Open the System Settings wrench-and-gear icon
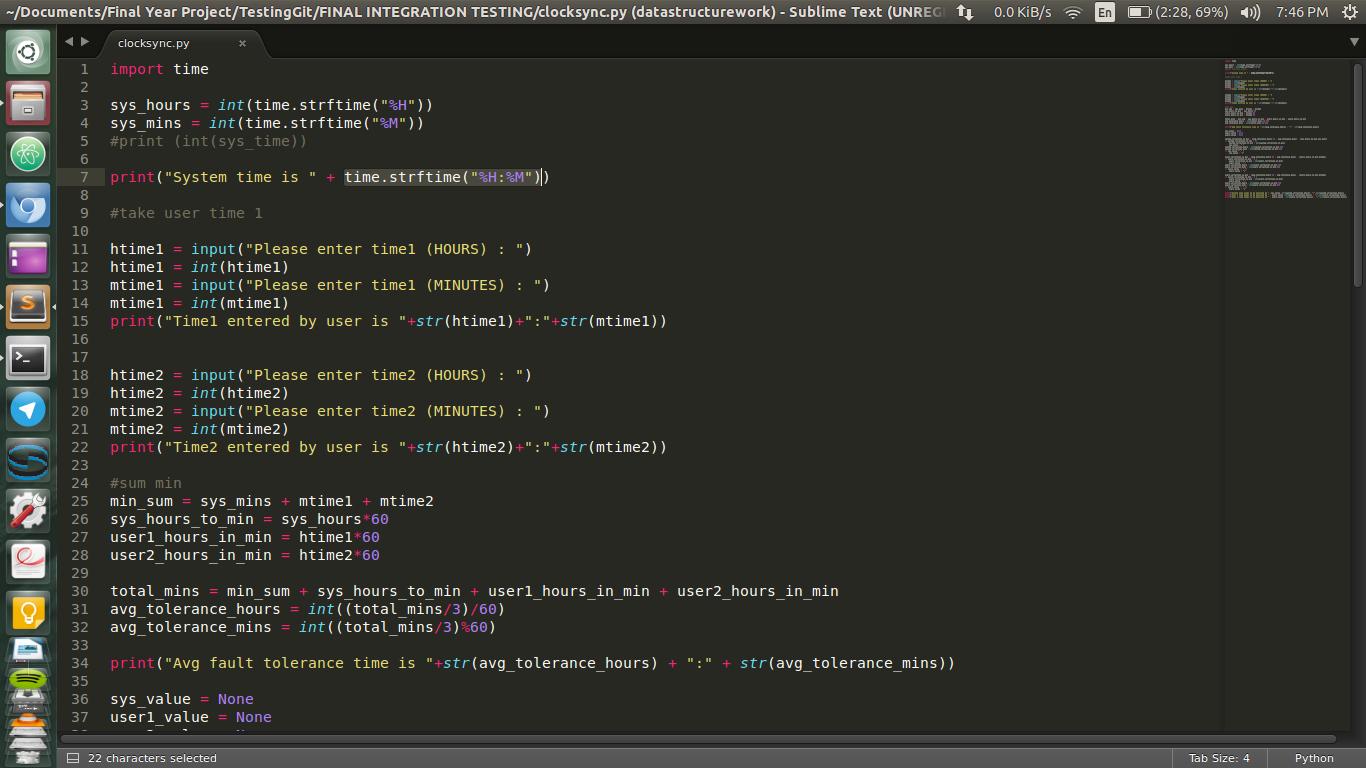Screen dimensions: 1366x768 [x=28, y=512]
